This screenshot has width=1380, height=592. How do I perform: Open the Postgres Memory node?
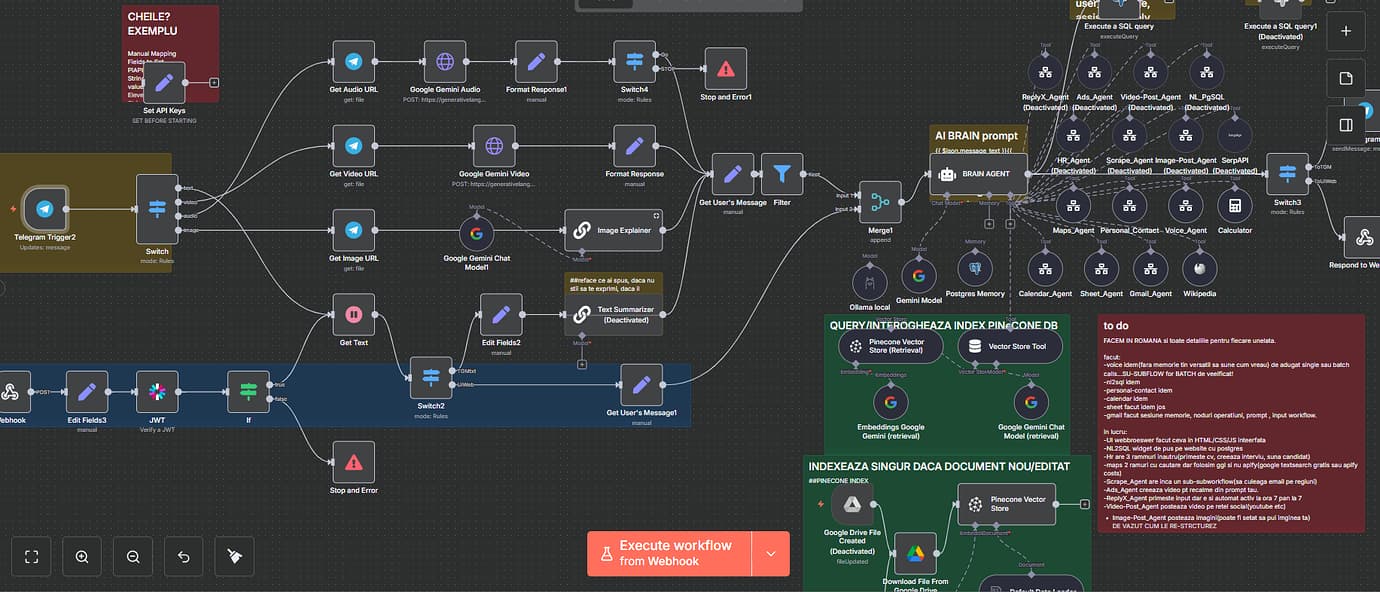point(975,268)
